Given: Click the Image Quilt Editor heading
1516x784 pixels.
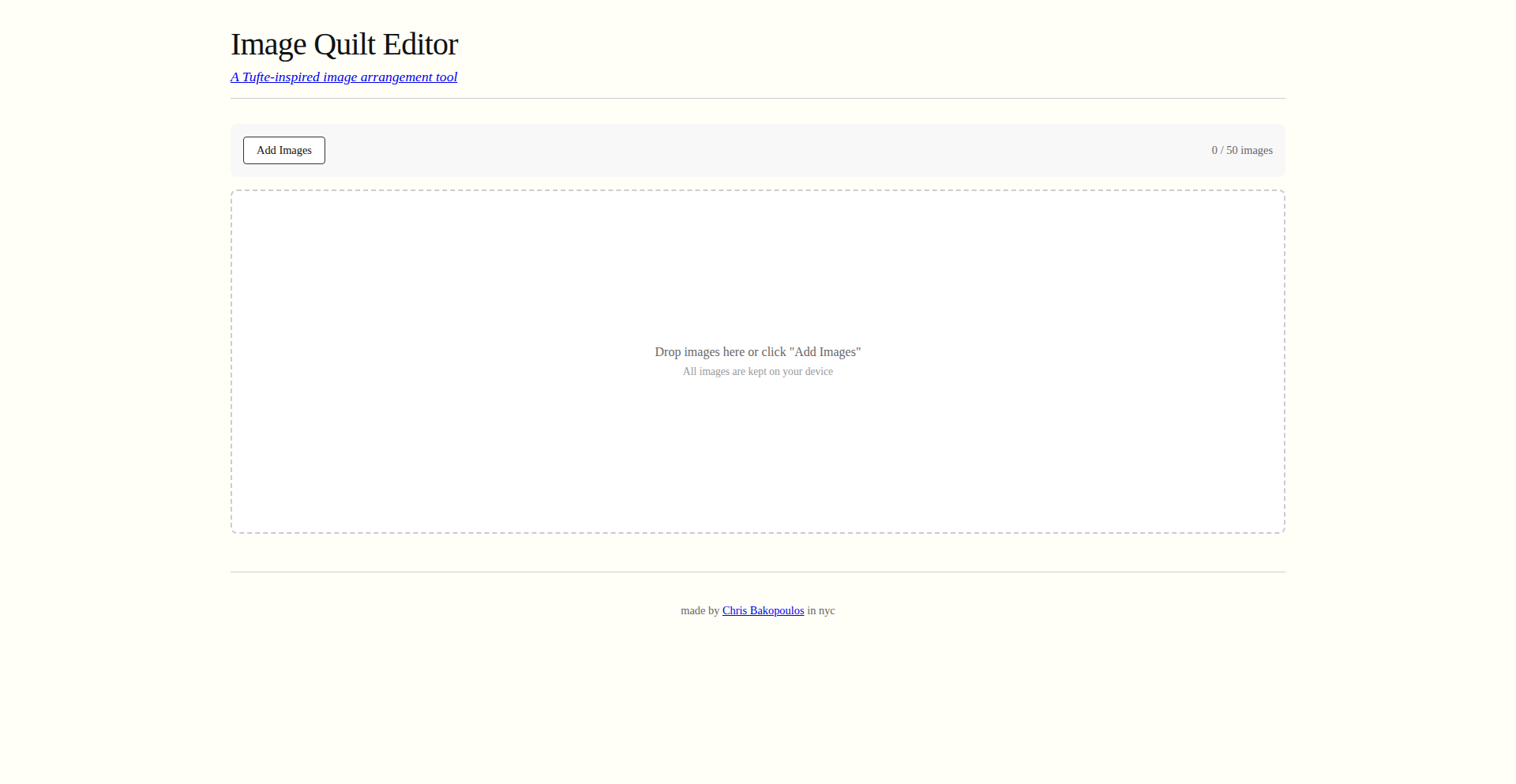Looking at the screenshot, I should point(344,44).
